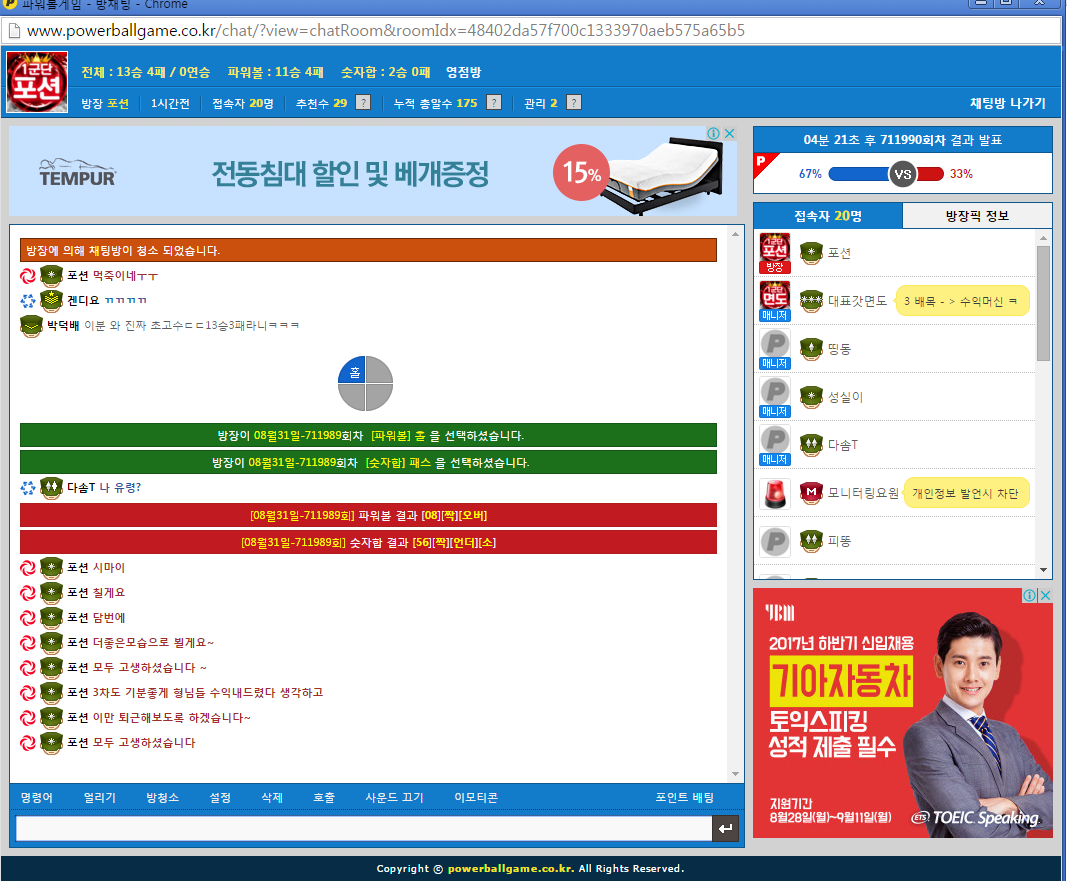
Task: Click the user list scrollbar down arrow
Action: pos(1043,570)
